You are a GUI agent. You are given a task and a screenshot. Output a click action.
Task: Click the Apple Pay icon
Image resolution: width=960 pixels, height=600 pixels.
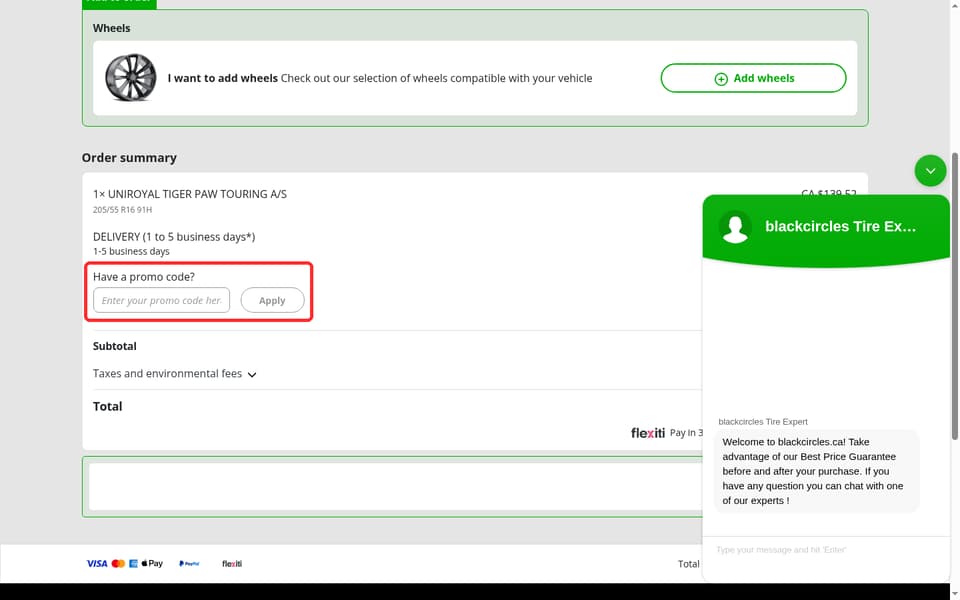pyautogui.click(x=152, y=563)
